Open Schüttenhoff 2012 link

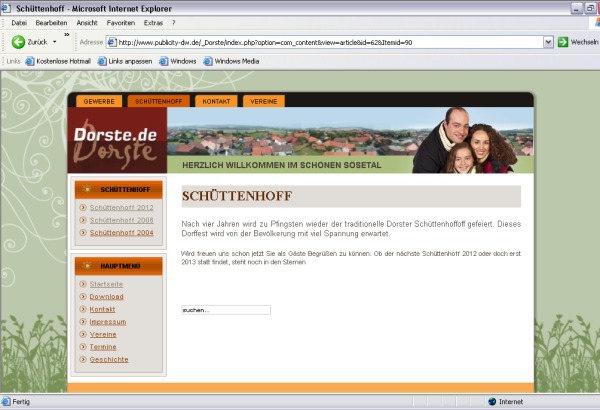click(122, 207)
